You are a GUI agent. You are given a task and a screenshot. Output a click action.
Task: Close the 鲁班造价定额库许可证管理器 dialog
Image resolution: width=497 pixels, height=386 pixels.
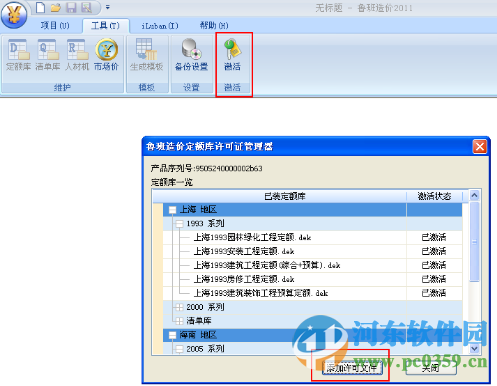pos(480,147)
